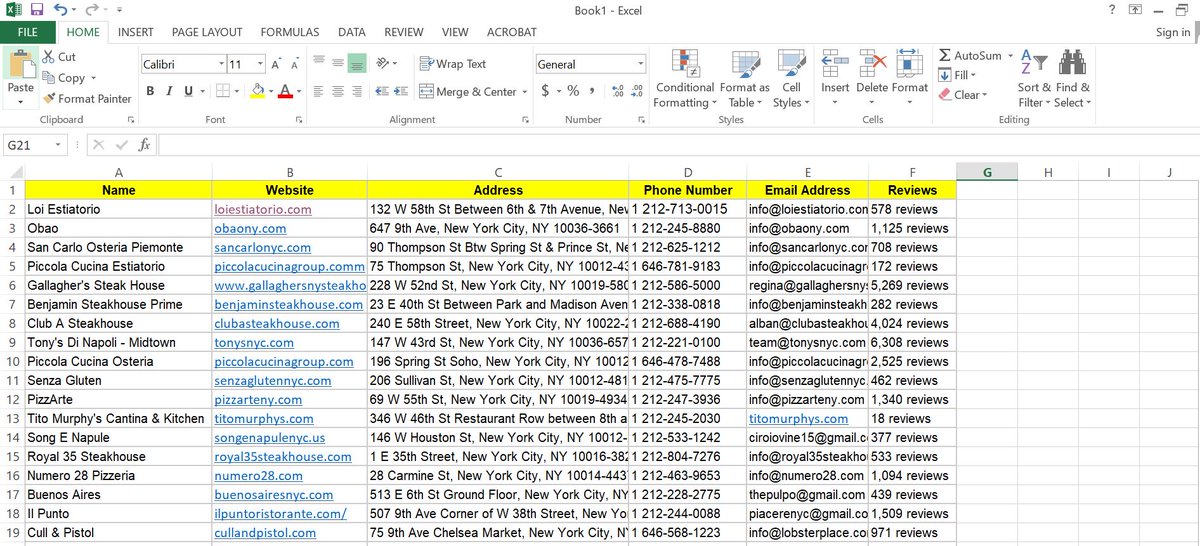1200x546 pixels.
Task: Click Sign in
Action: pos(1173,32)
